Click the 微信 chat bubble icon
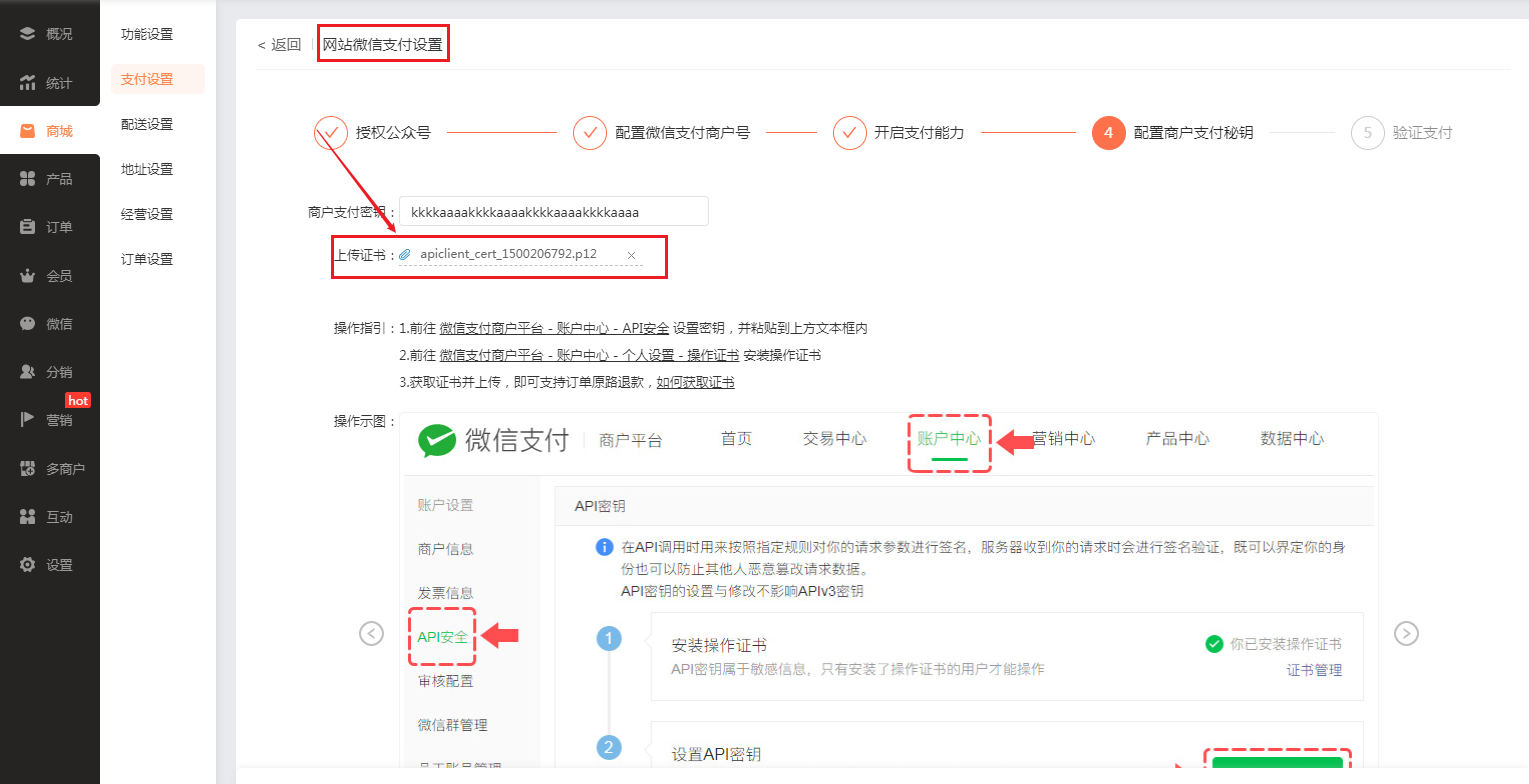Image resolution: width=1529 pixels, height=784 pixels. [28, 324]
